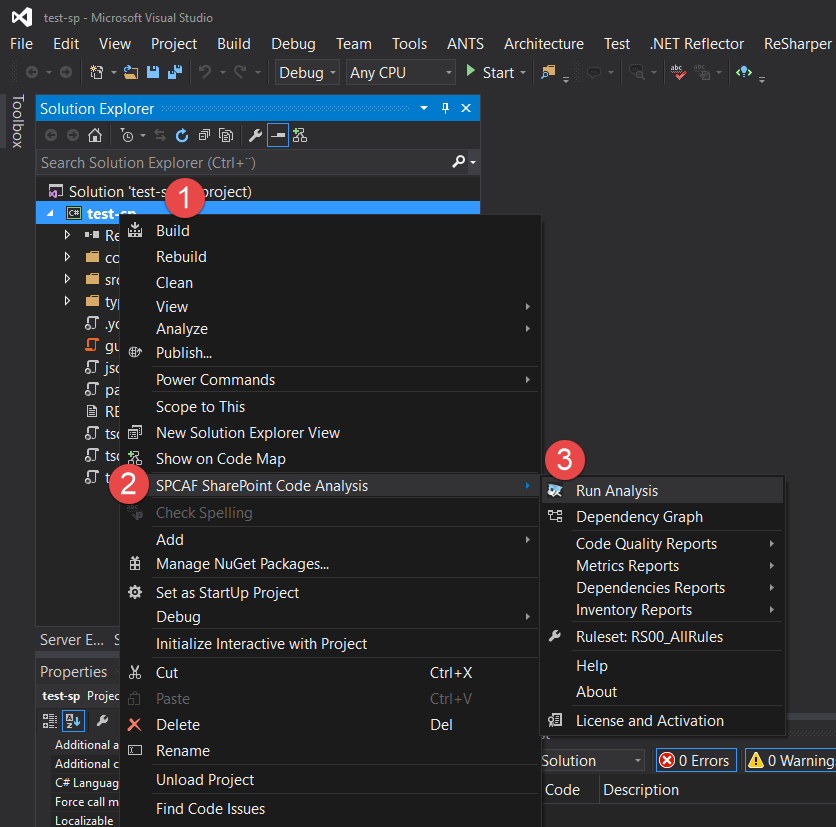836x827 pixels.
Task: Sort the Error List by the Code column
Action: coord(562,790)
